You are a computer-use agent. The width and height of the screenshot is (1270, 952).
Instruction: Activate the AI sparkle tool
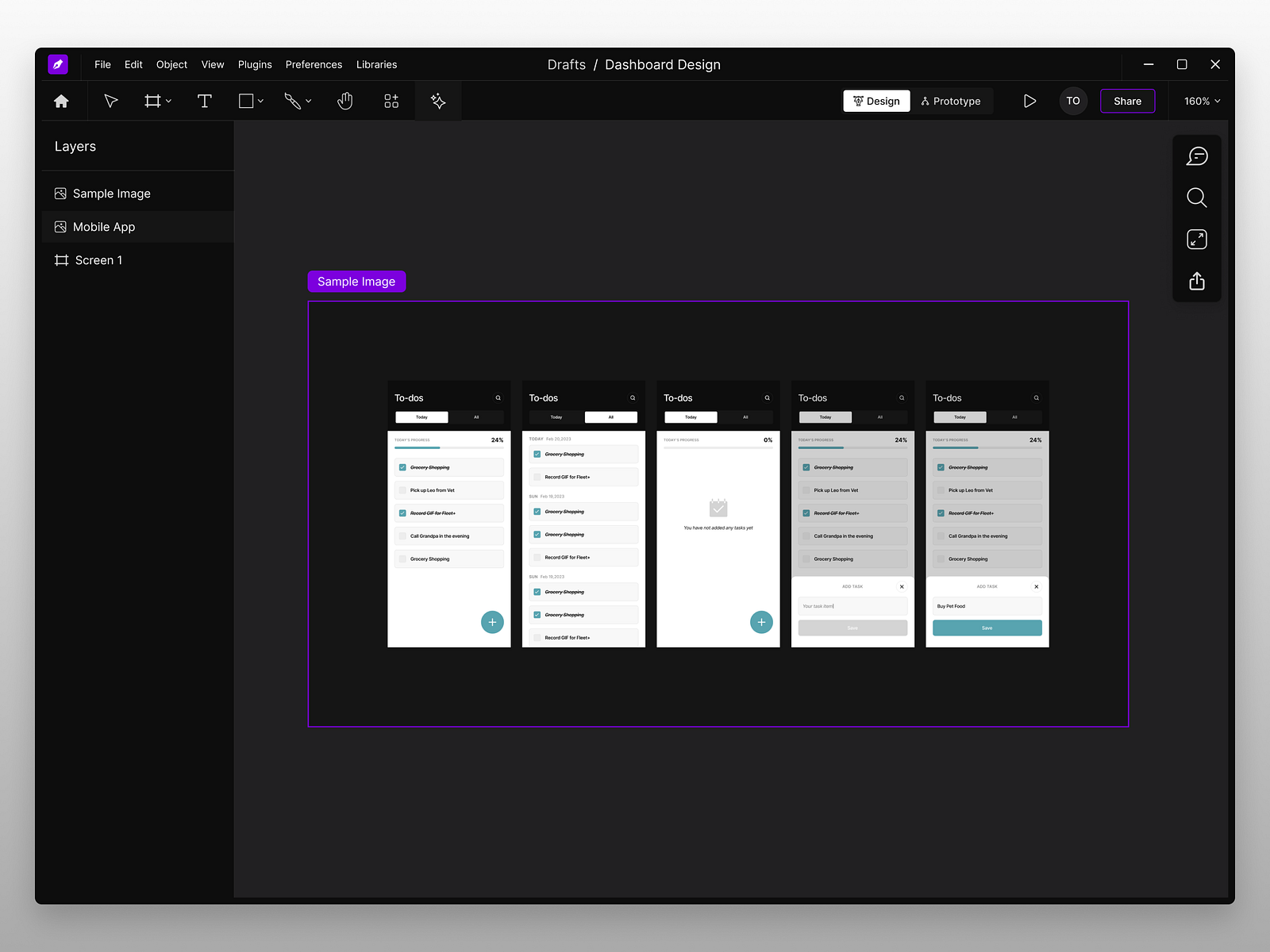pyautogui.click(x=437, y=101)
